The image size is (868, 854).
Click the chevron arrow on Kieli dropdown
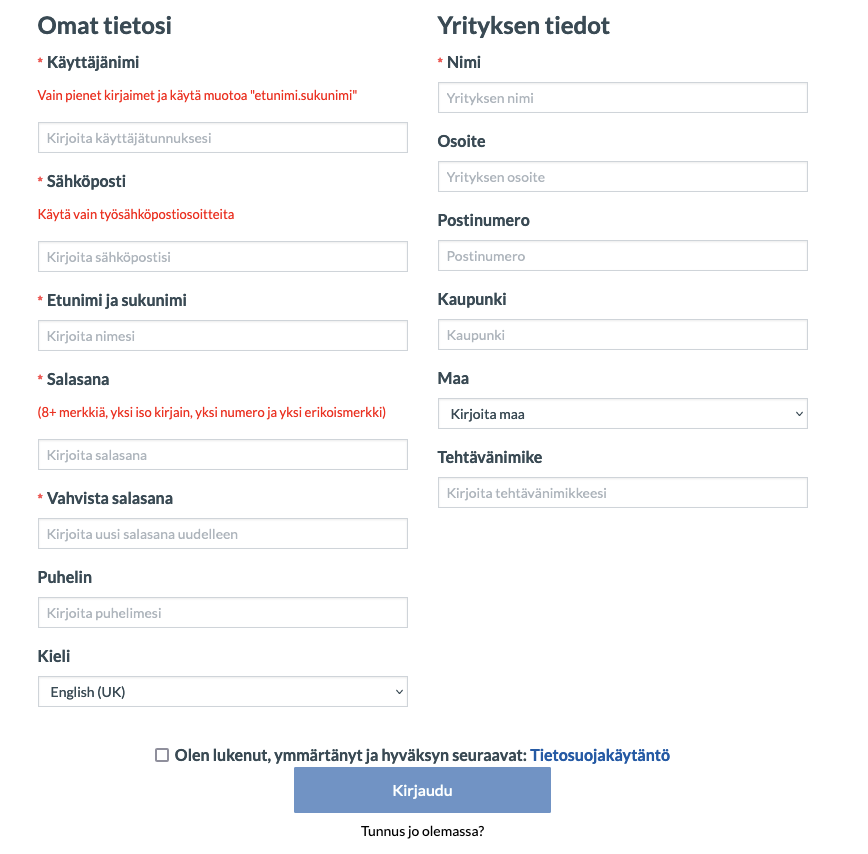(x=398, y=692)
